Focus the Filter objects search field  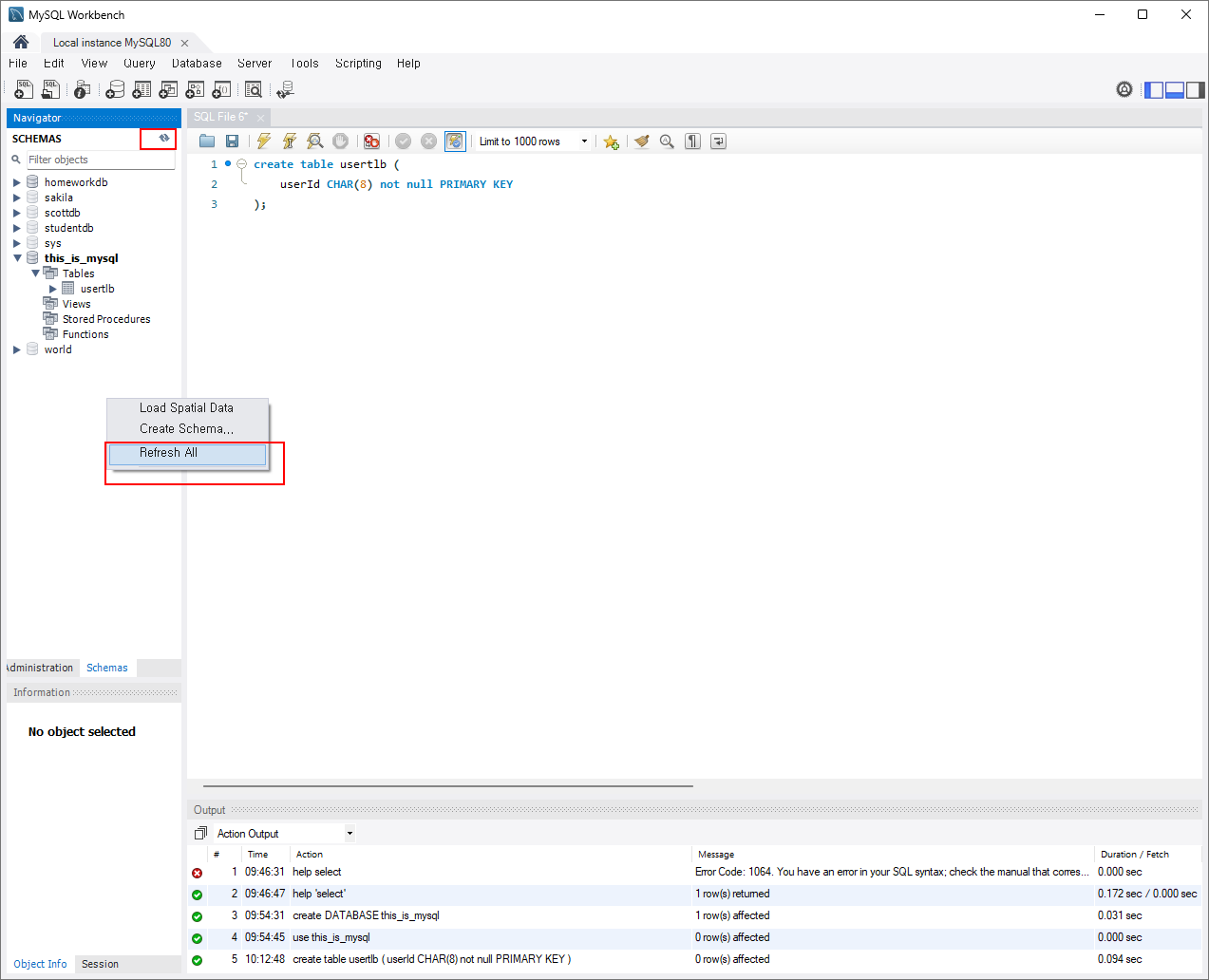[100, 160]
